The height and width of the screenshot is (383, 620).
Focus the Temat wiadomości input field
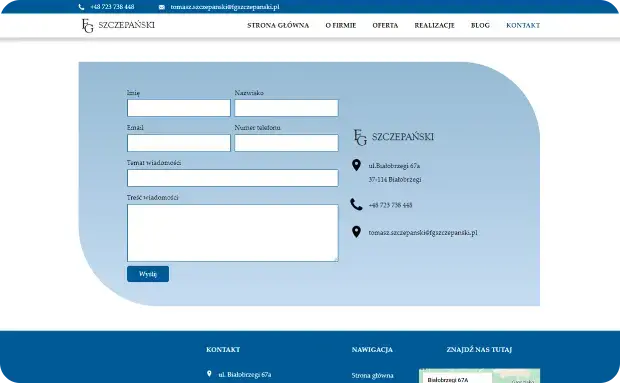pyautogui.click(x=232, y=178)
